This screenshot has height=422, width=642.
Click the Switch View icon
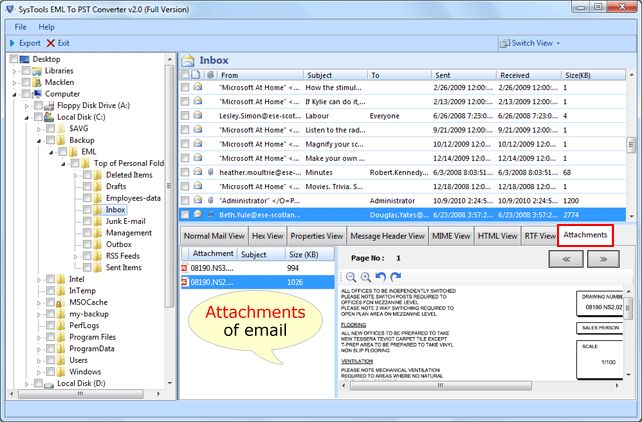pos(505,43)
